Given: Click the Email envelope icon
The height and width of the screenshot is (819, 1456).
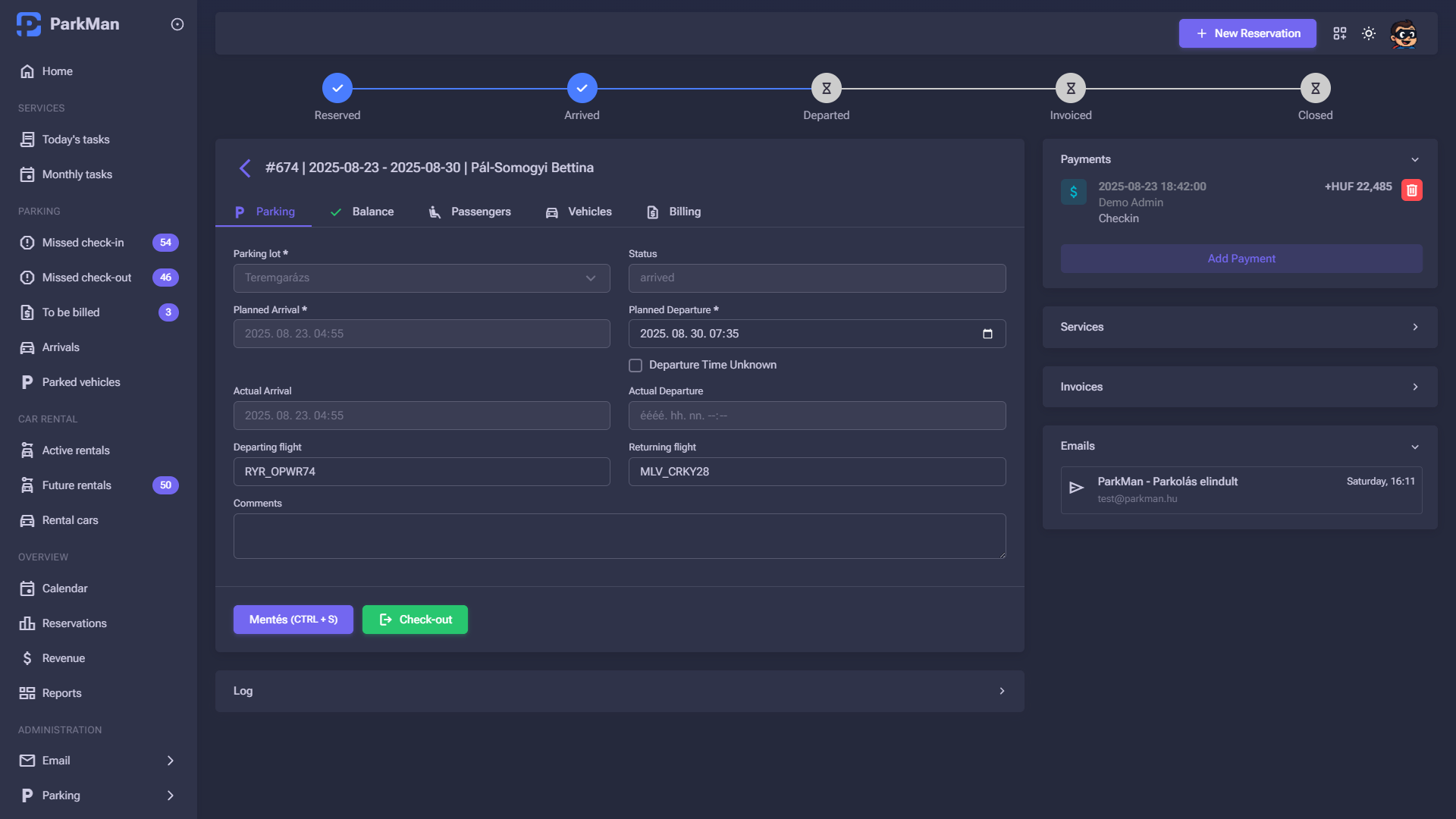Looking at the screenshot, I should pyautogui.click(x=27, y=761).
